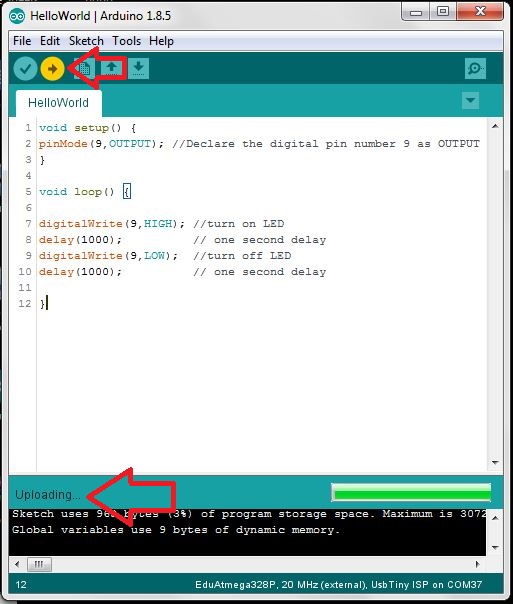Click the yellow Upload arrow button

click(52, 69)
